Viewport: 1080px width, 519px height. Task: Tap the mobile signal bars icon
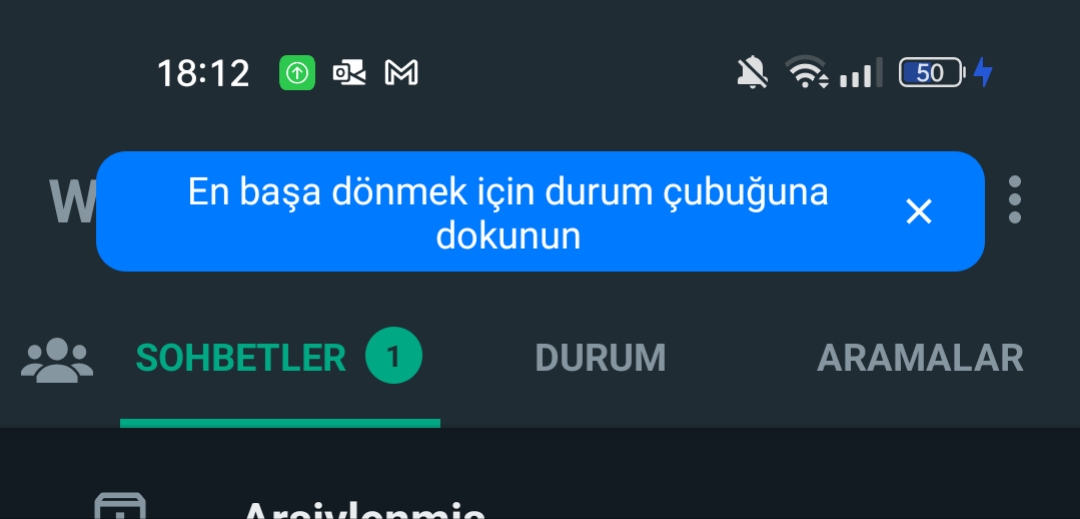[x=860, y=72]
